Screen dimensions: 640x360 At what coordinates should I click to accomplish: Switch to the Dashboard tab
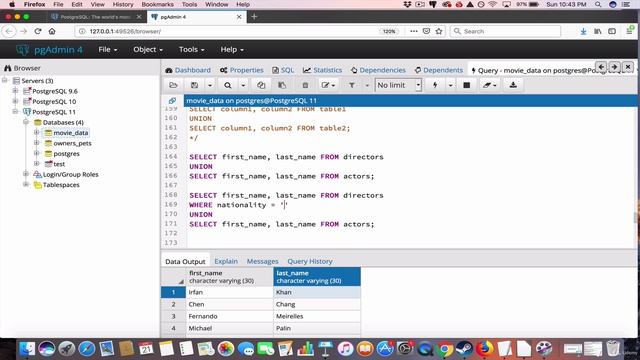point(188,70)
